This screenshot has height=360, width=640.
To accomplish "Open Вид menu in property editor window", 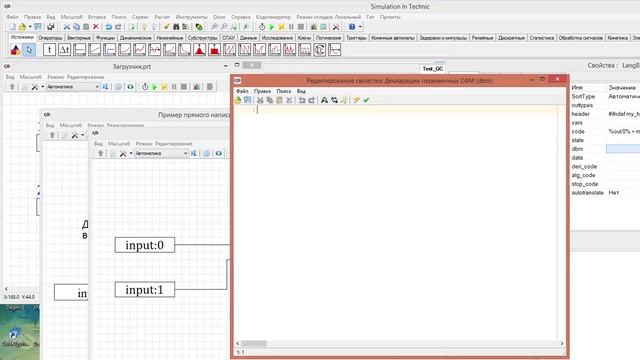I will pos(301,91).
